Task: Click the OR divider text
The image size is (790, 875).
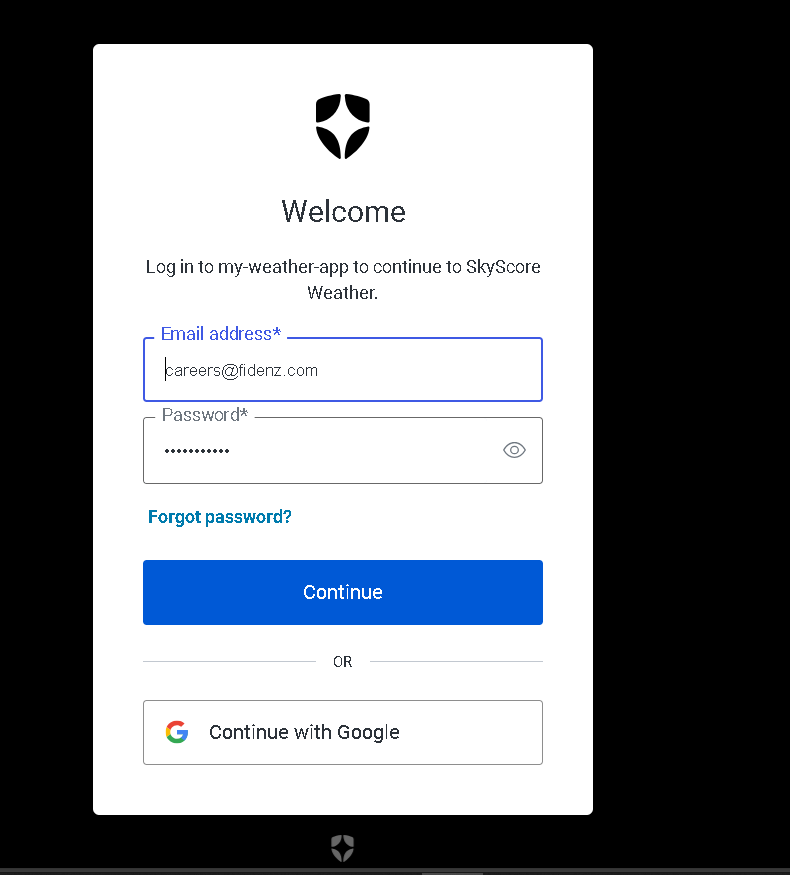Action: coord(343,662)
